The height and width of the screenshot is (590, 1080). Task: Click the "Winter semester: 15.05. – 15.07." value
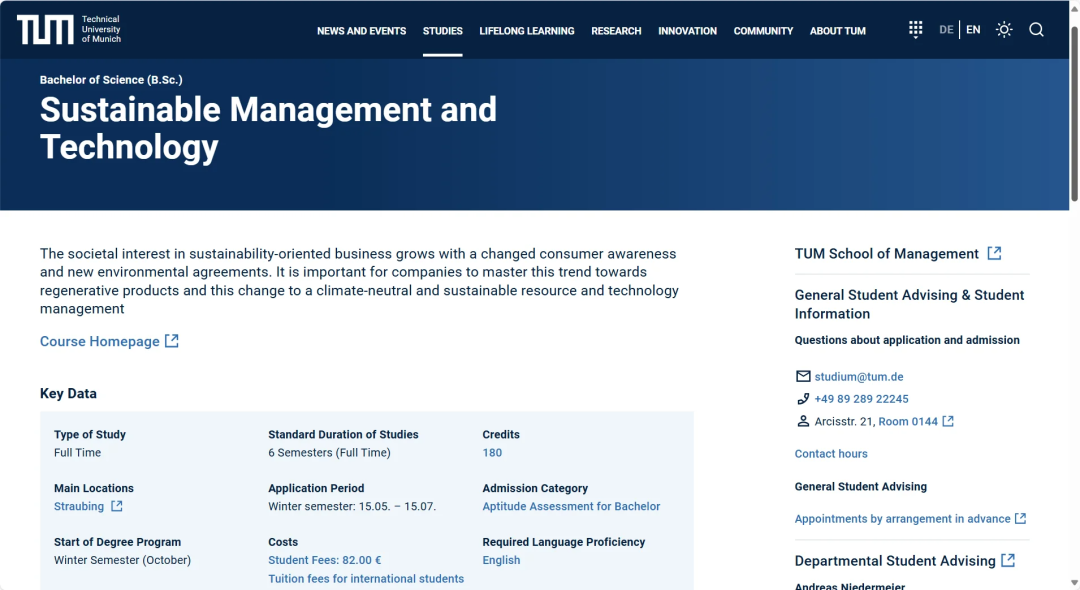pyautogui.click(x=352, y=506)
